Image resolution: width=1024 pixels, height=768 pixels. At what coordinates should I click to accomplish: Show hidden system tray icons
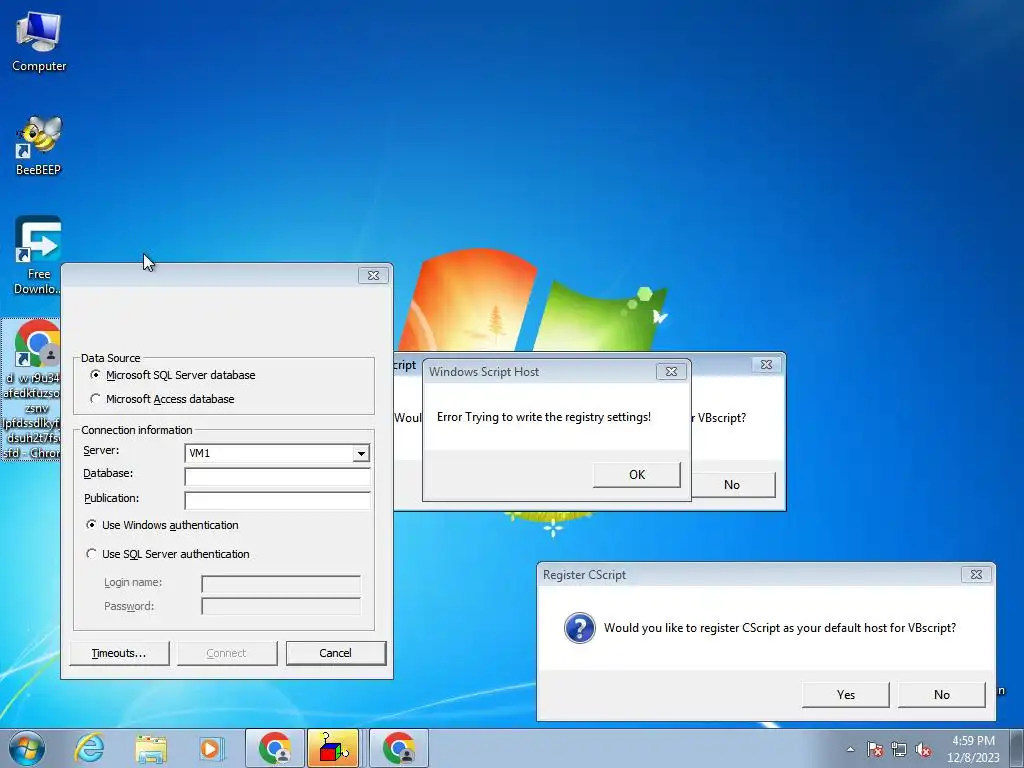(850, 749)
